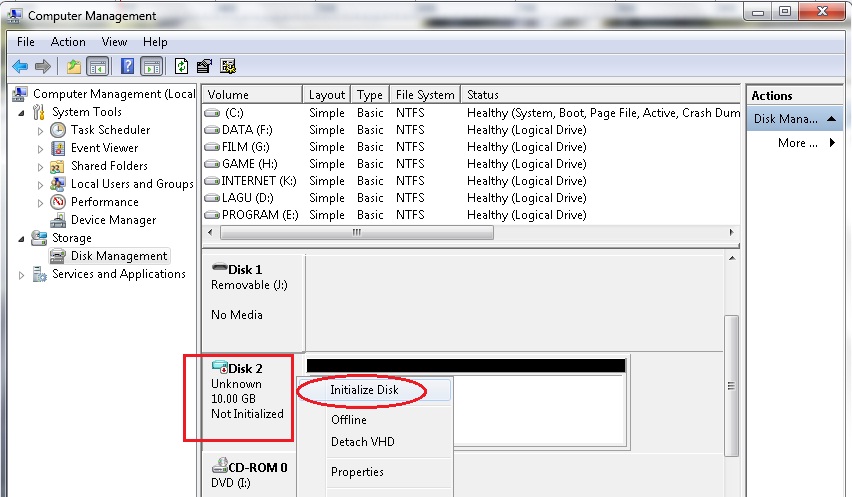Collapse the Disk Management actions section
Screen dimensions: 852x497
[x=831, y=118]
